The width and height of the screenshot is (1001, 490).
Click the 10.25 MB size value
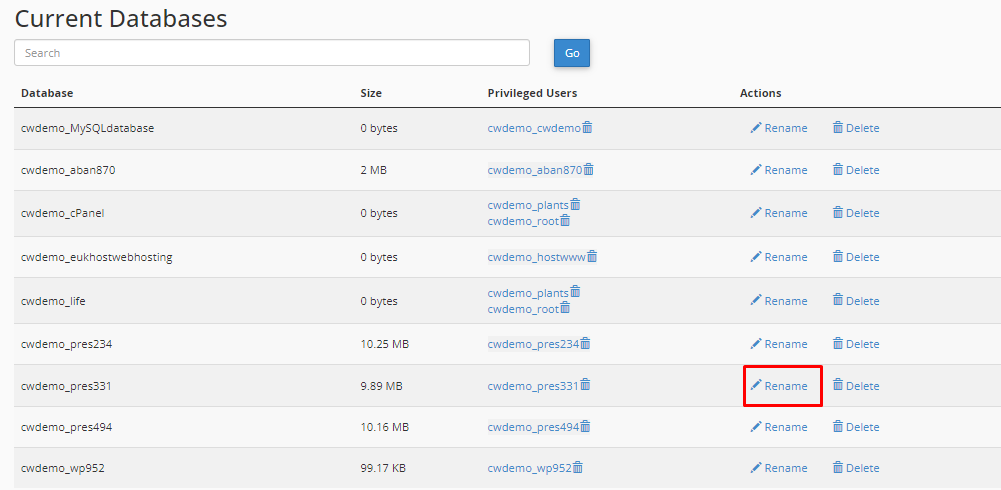click(x=384, y=345)
